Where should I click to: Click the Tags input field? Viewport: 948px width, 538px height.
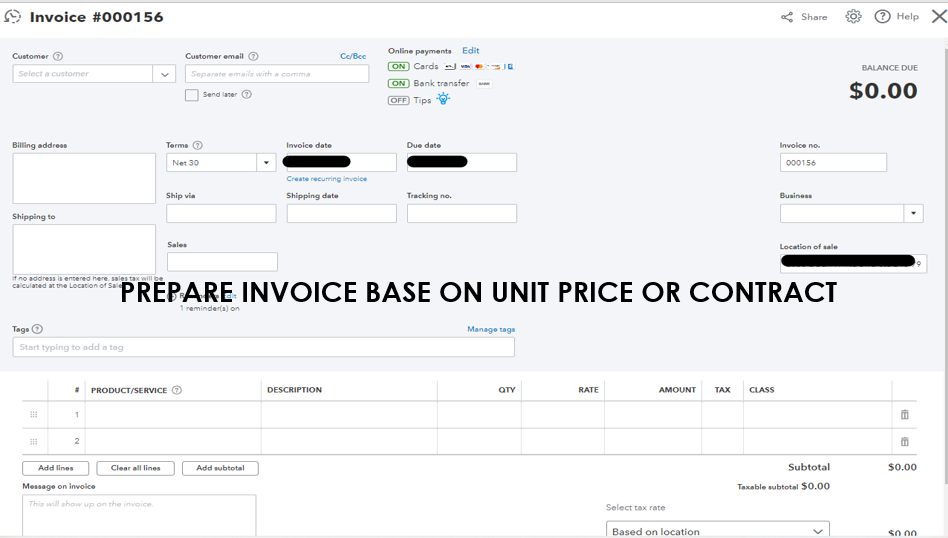[x=264, y=347]
